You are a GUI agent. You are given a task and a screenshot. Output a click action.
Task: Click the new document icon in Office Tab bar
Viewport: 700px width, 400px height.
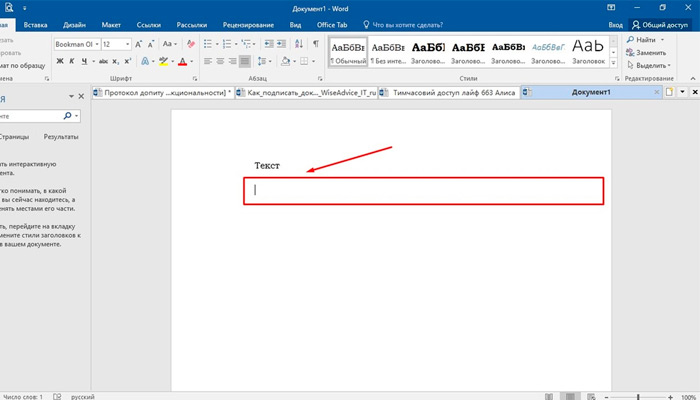click(669, 92)
